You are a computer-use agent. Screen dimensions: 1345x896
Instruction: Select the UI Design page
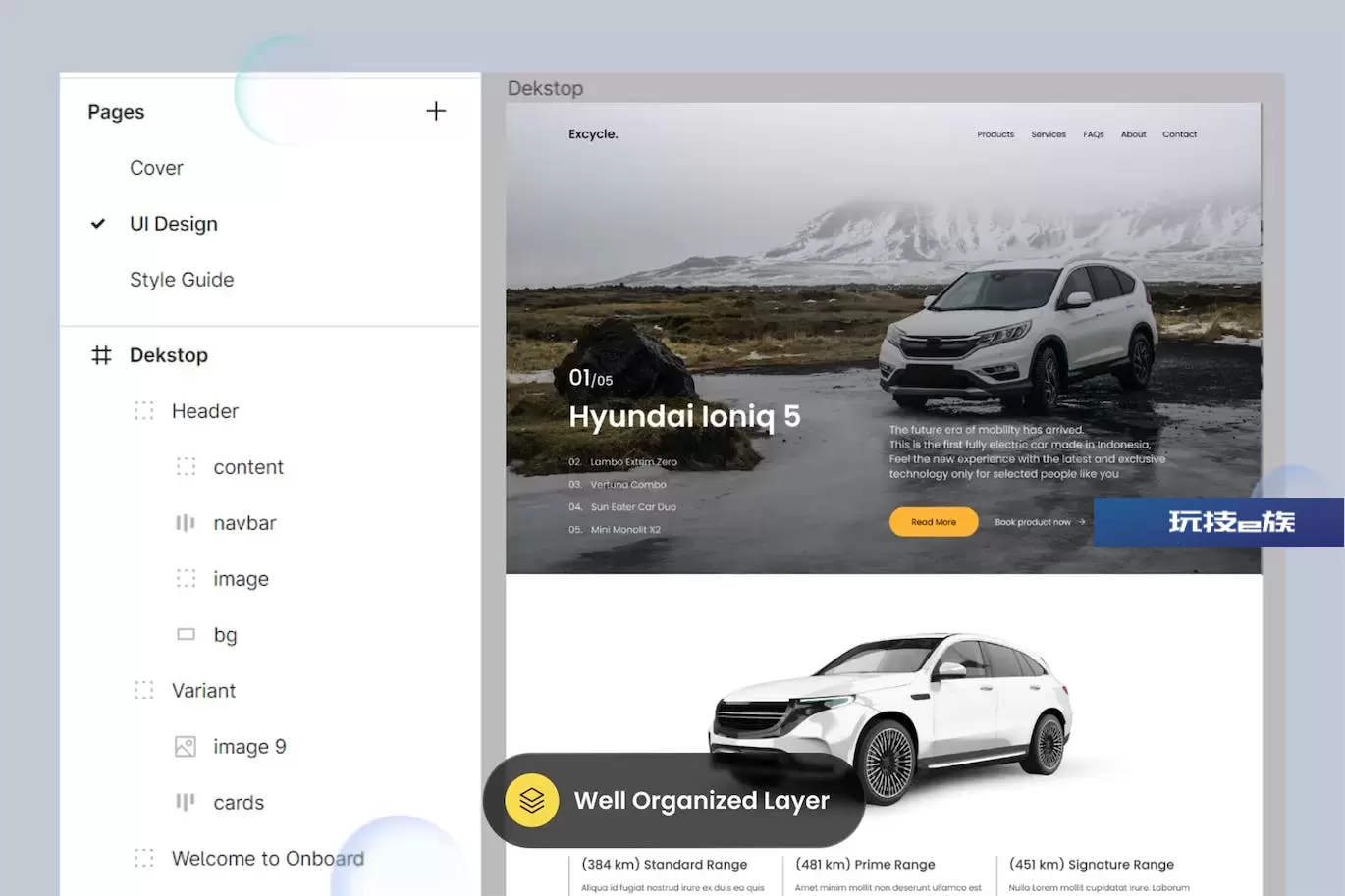tap(174, 224)
